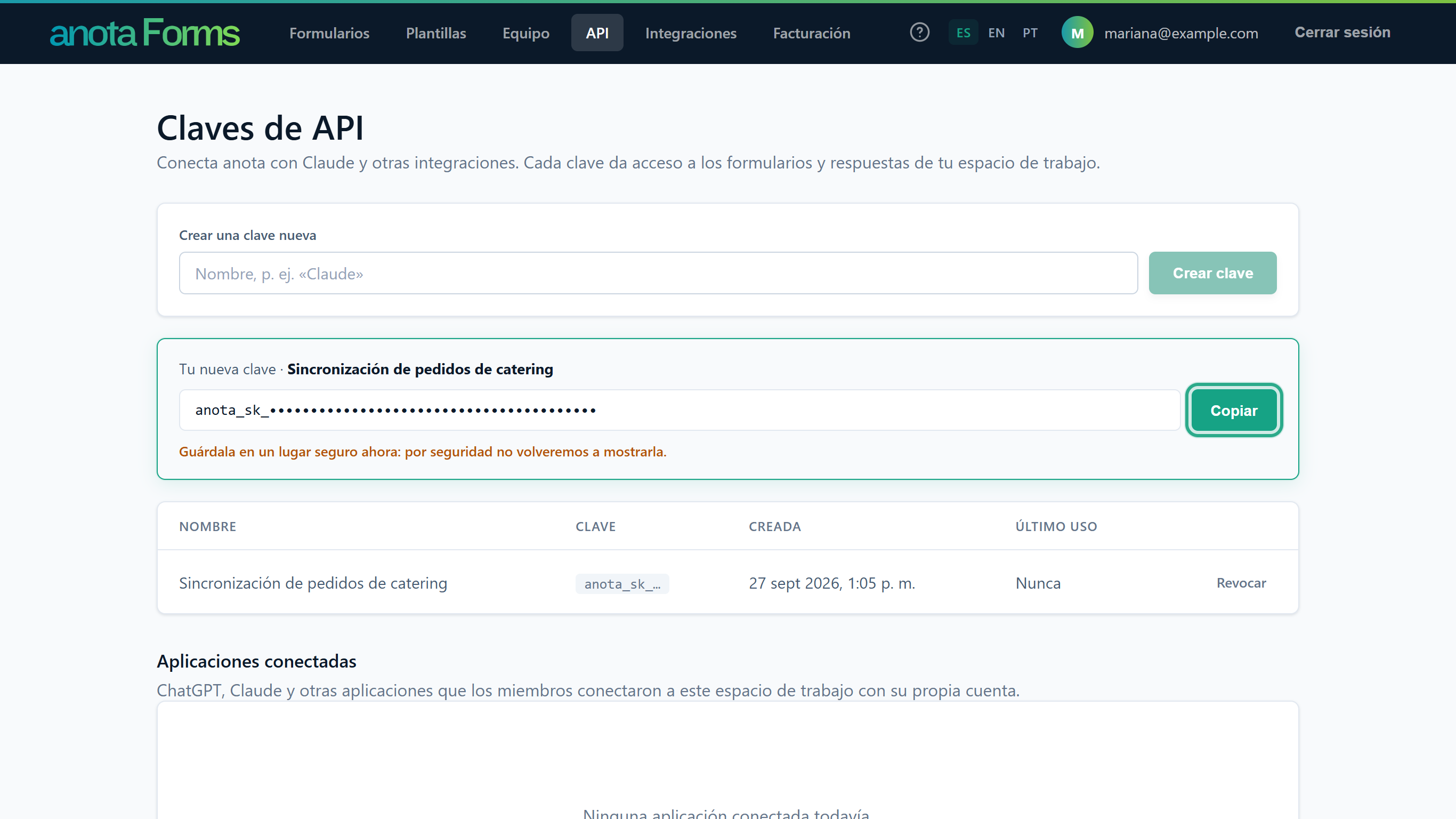Image resolution: width=1456 pixels, height=819 pixels.
Task: Click the 'Sincronización de pedidos de catering' table row name
Action: coord(313,583)
